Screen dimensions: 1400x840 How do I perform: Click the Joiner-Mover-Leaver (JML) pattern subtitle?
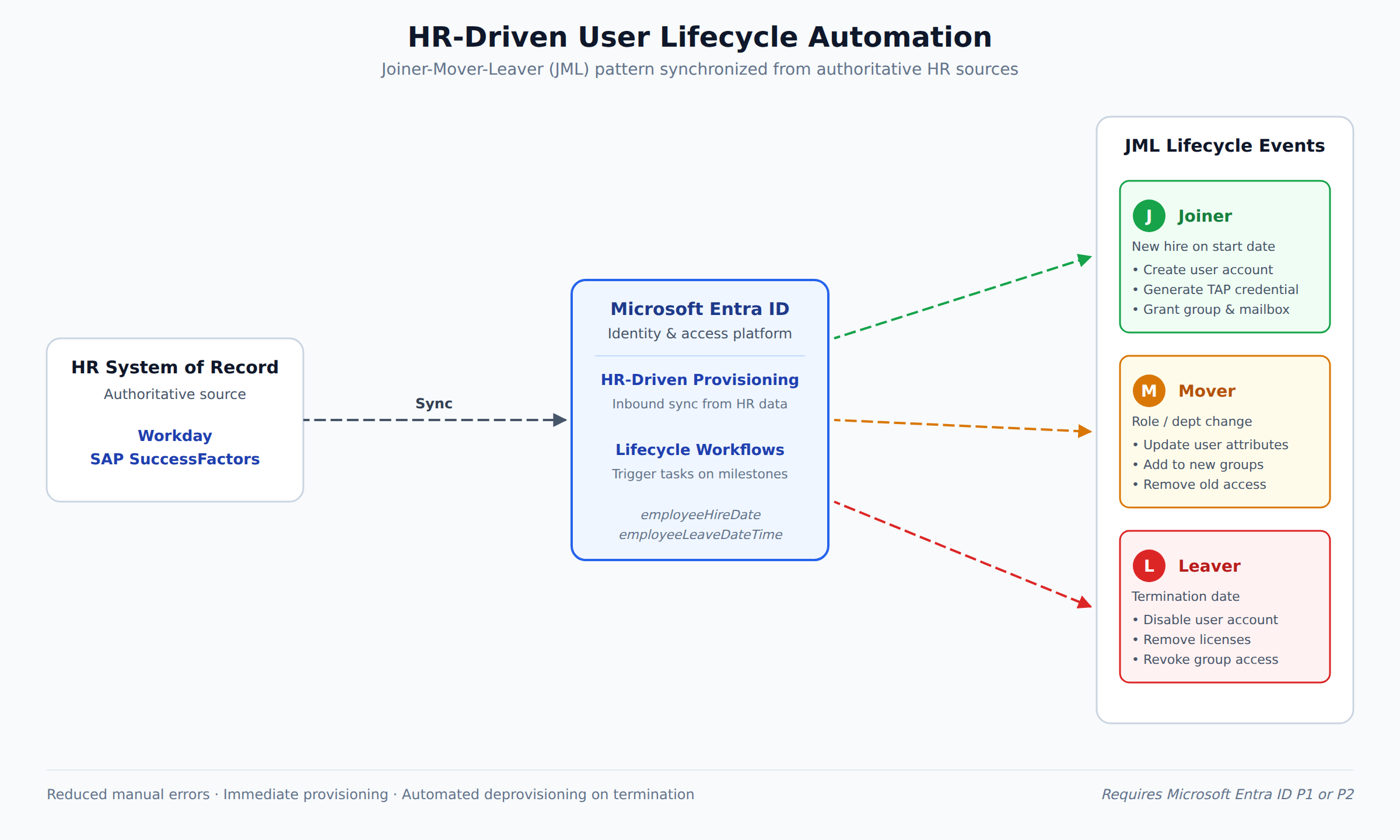[699, 69]
